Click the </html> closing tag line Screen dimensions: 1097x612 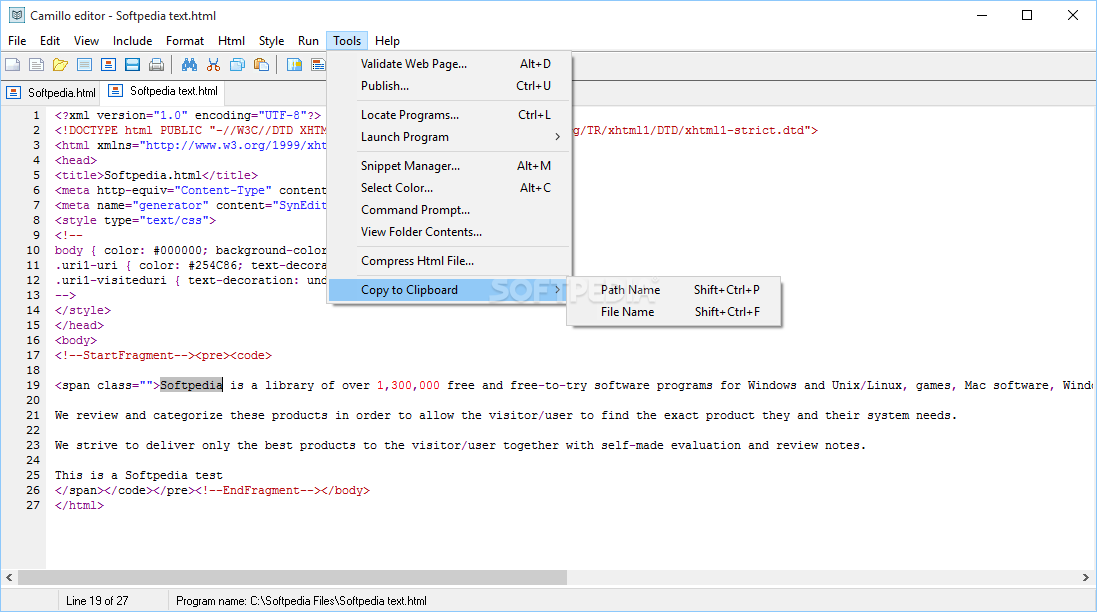(x=79, y=505)
